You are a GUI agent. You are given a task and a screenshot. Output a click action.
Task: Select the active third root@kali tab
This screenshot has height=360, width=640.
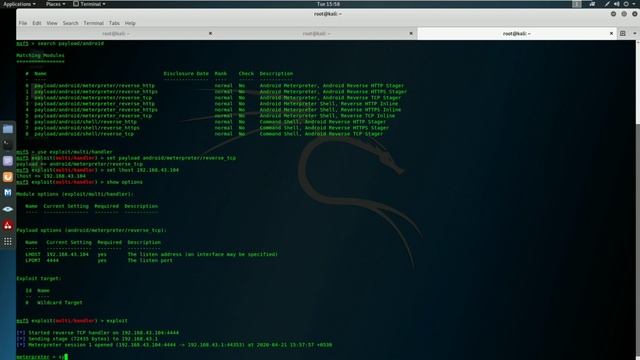tap(517, 33)
